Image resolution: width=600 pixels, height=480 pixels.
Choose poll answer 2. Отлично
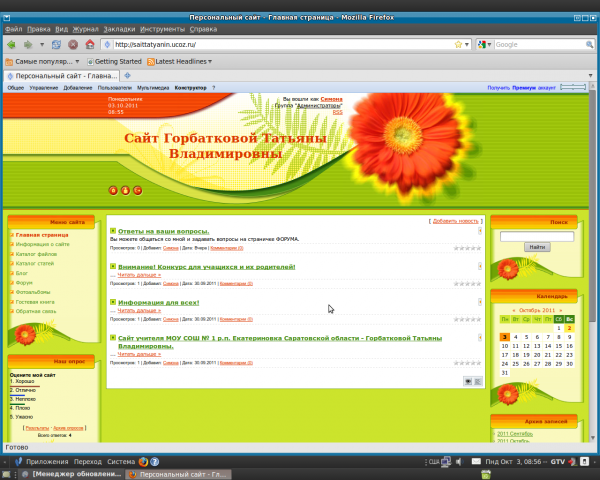point(23,390)
